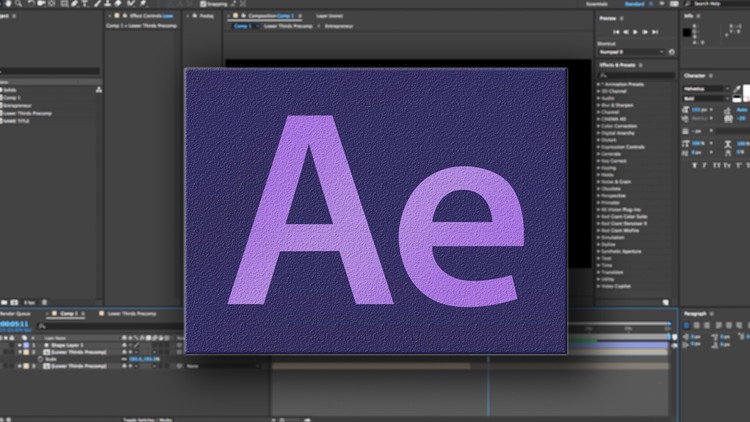Align paragraph text left

click(686, 325)
